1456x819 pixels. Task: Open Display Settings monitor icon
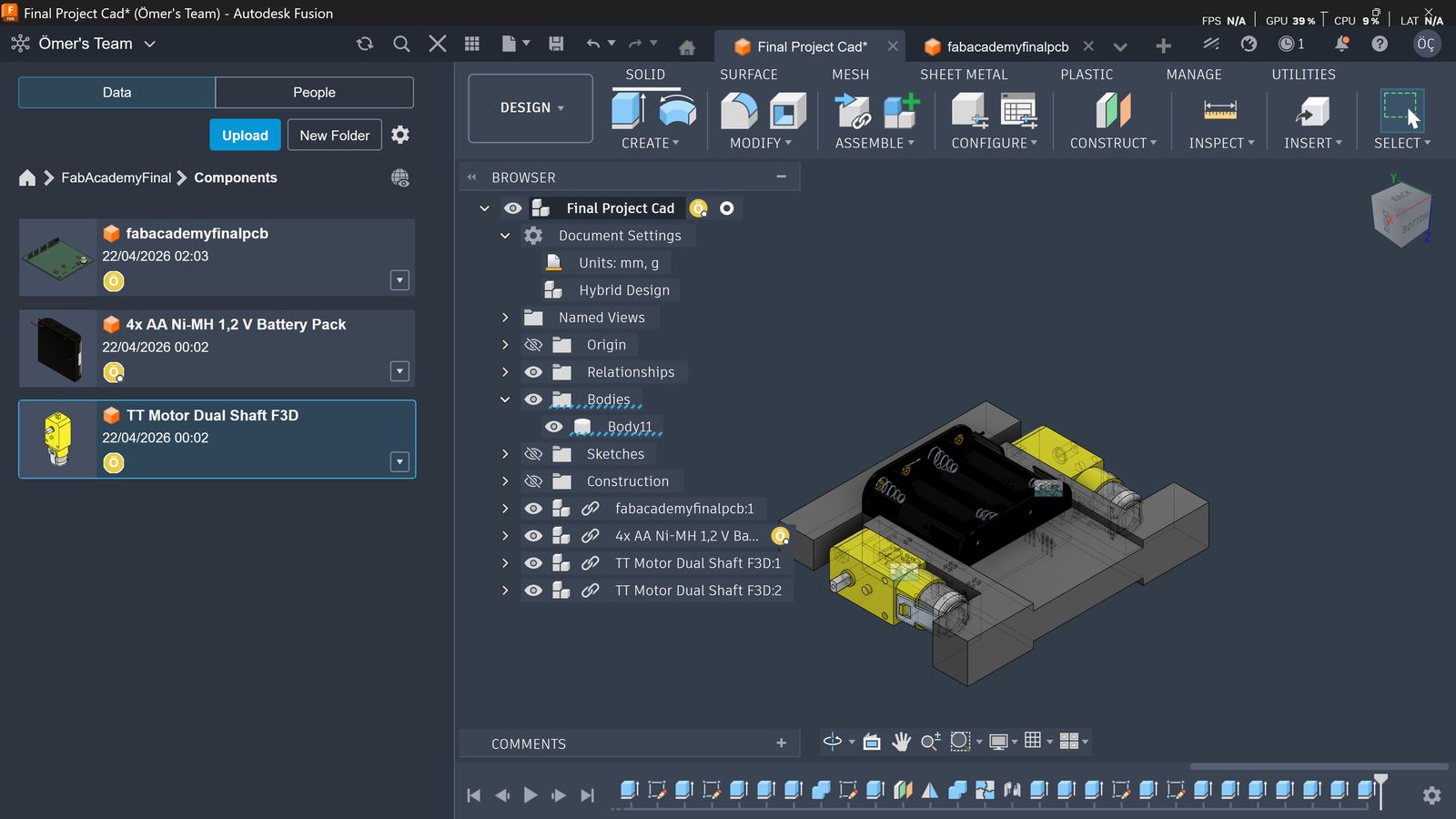pos(998,742)
